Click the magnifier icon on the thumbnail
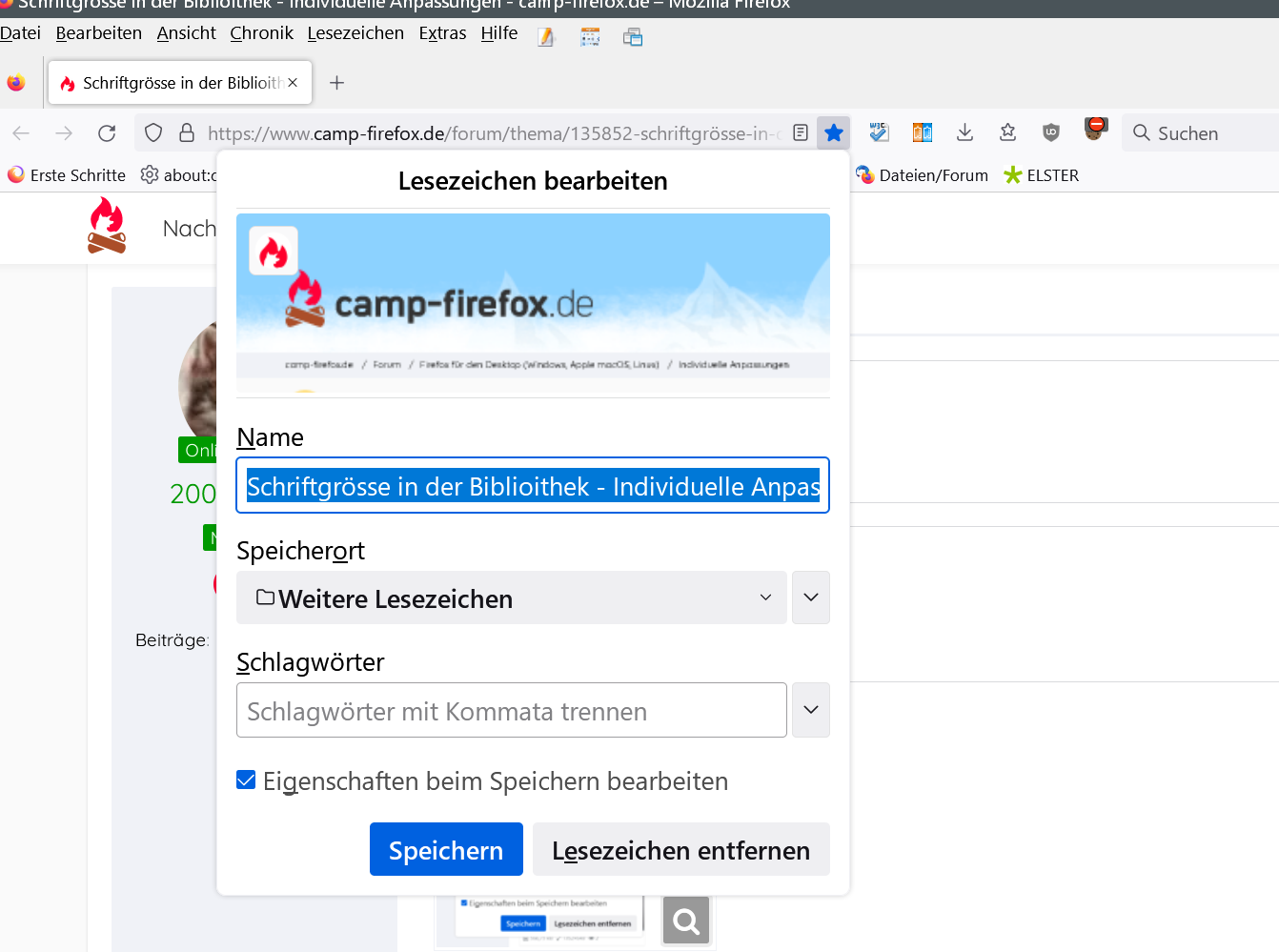The image size is (1279, 952). click(x=686, y=921)
